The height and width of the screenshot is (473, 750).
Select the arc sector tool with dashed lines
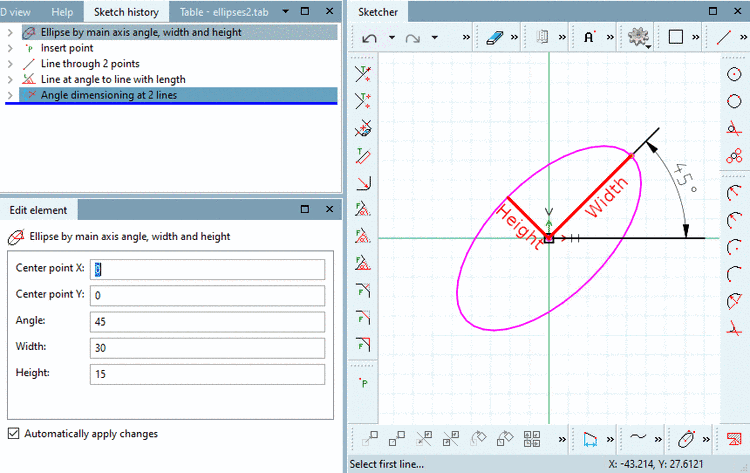734,301
